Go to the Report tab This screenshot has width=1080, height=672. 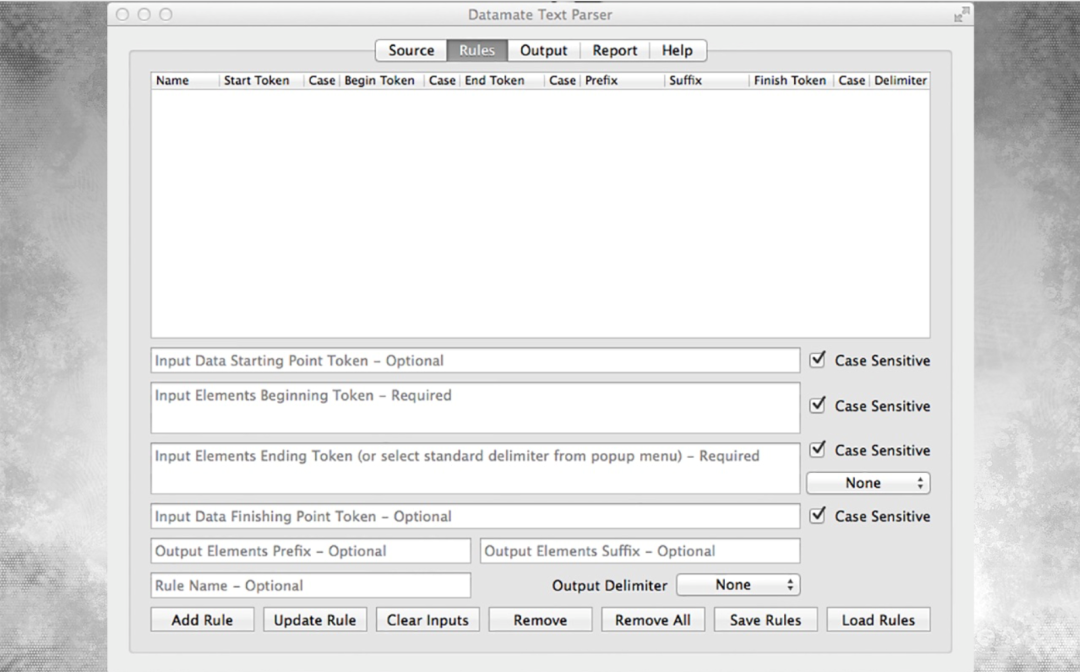[x=614, y=50]
